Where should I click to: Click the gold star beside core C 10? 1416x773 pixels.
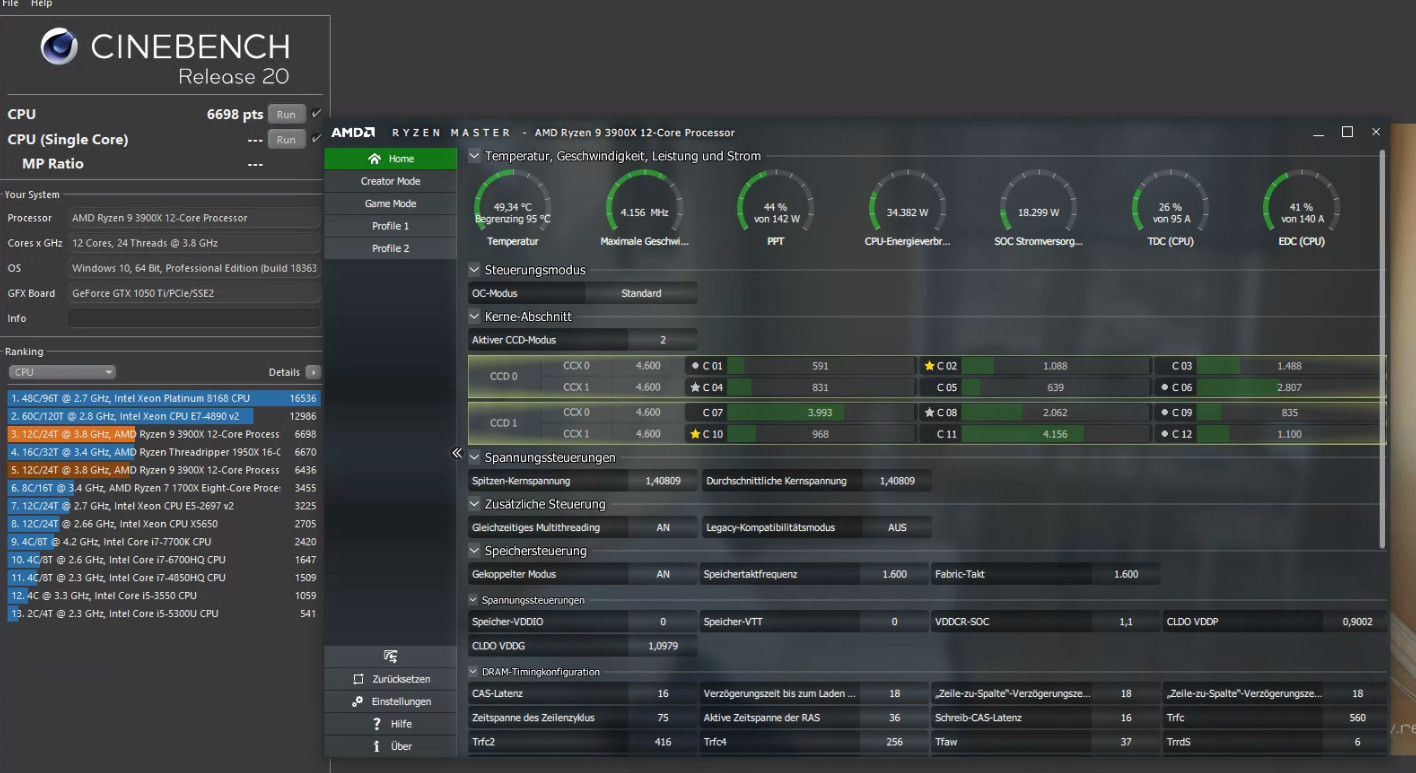click(695, 434)
